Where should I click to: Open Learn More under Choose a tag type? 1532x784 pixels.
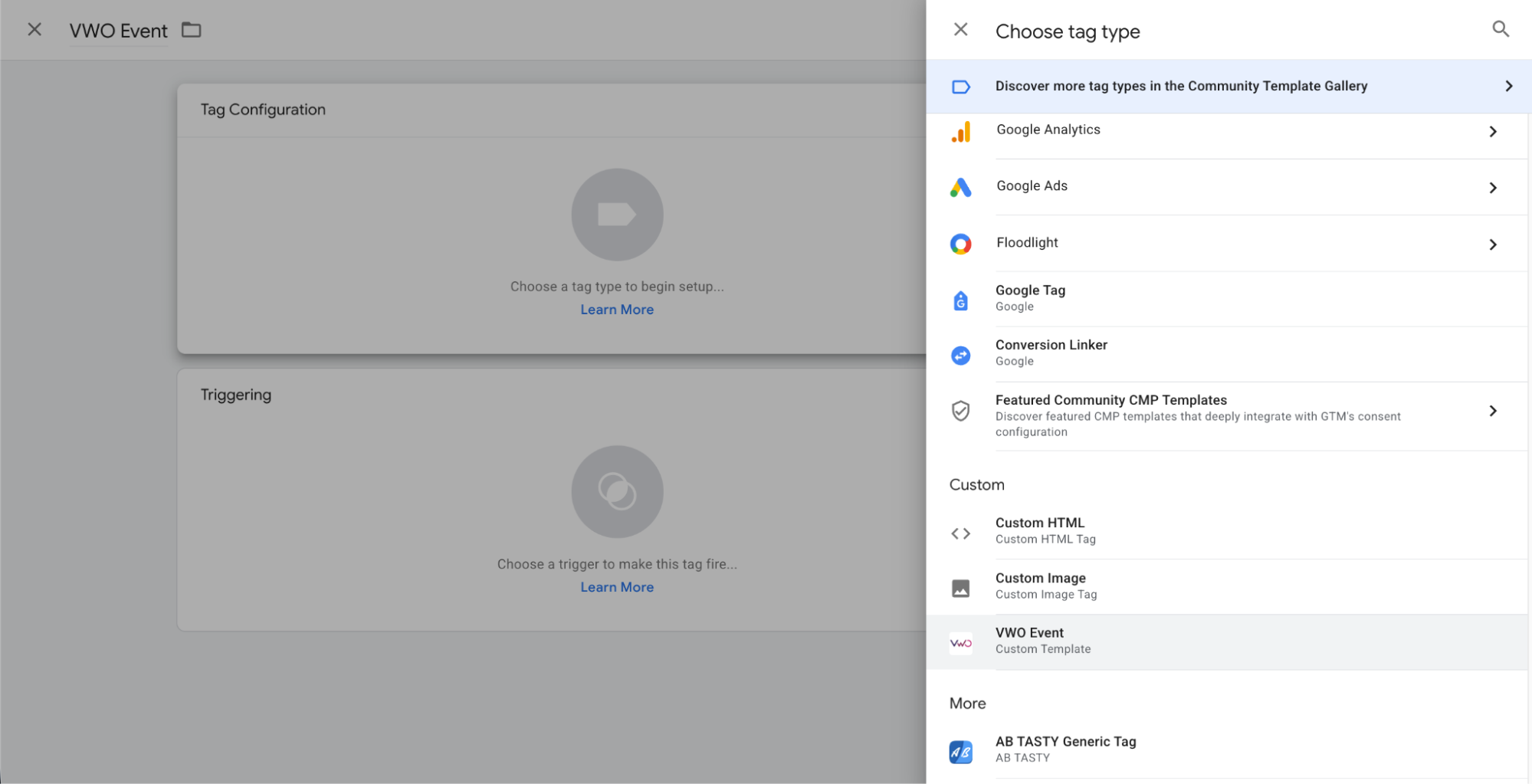[x=617, y=310]
